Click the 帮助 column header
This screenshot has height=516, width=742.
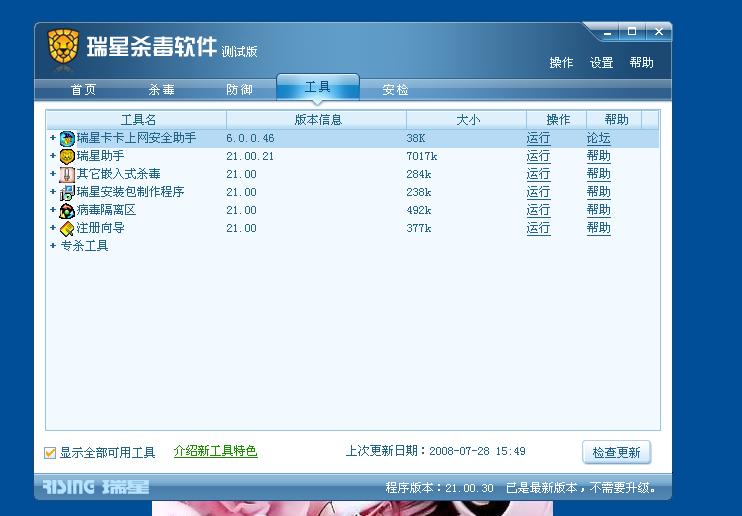tap(615, 120)
